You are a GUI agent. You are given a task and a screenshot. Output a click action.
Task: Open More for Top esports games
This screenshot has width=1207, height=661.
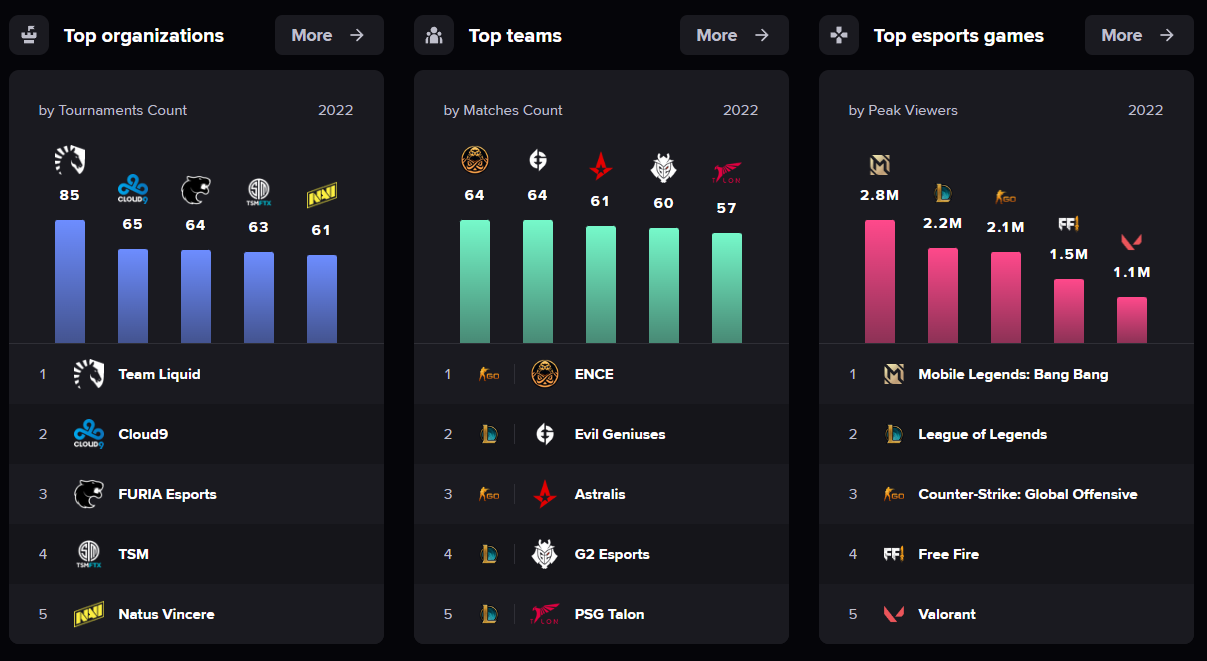coord(1139,34)
